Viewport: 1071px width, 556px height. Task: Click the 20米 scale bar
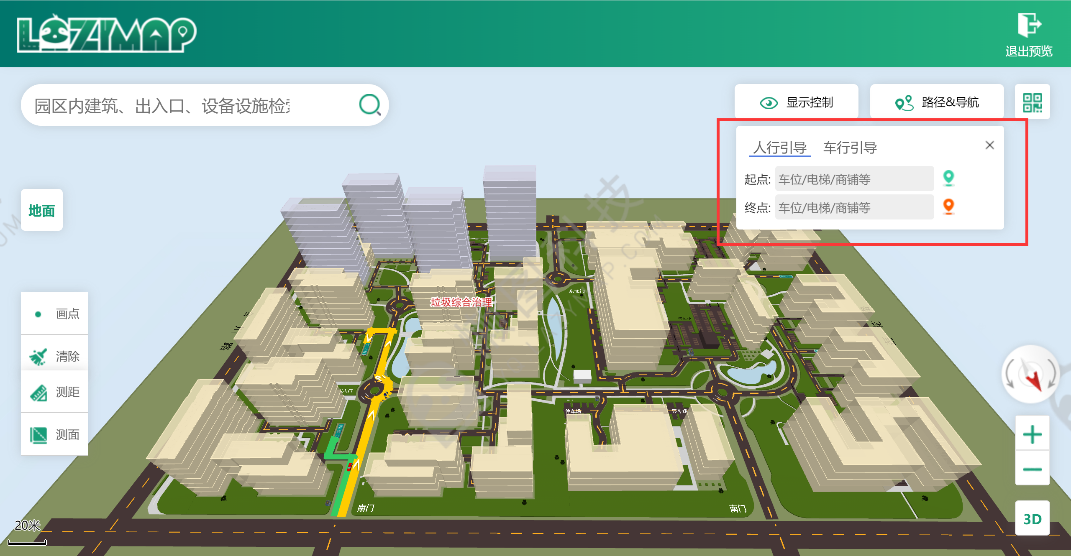click(x=27, y=533)
